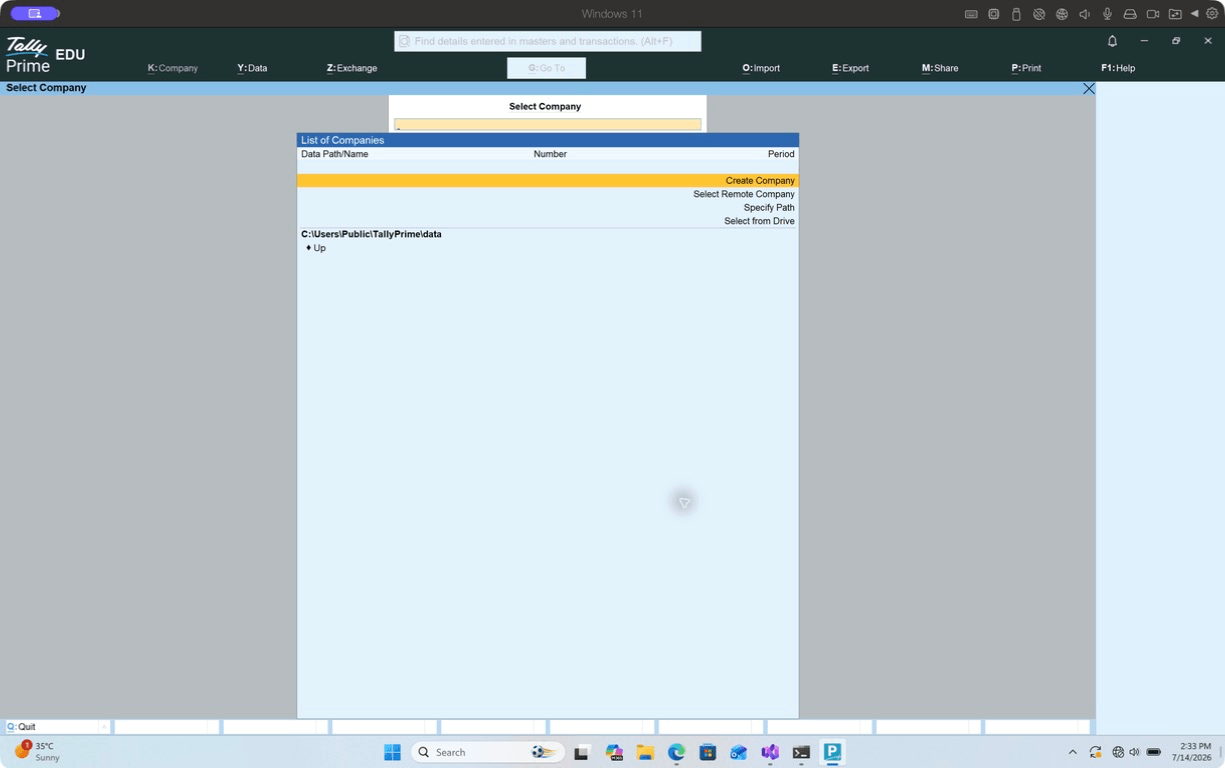Open Microsoft Store from taskbar
Viewport: 1225px width, 768px height.
tap(708, 752)
